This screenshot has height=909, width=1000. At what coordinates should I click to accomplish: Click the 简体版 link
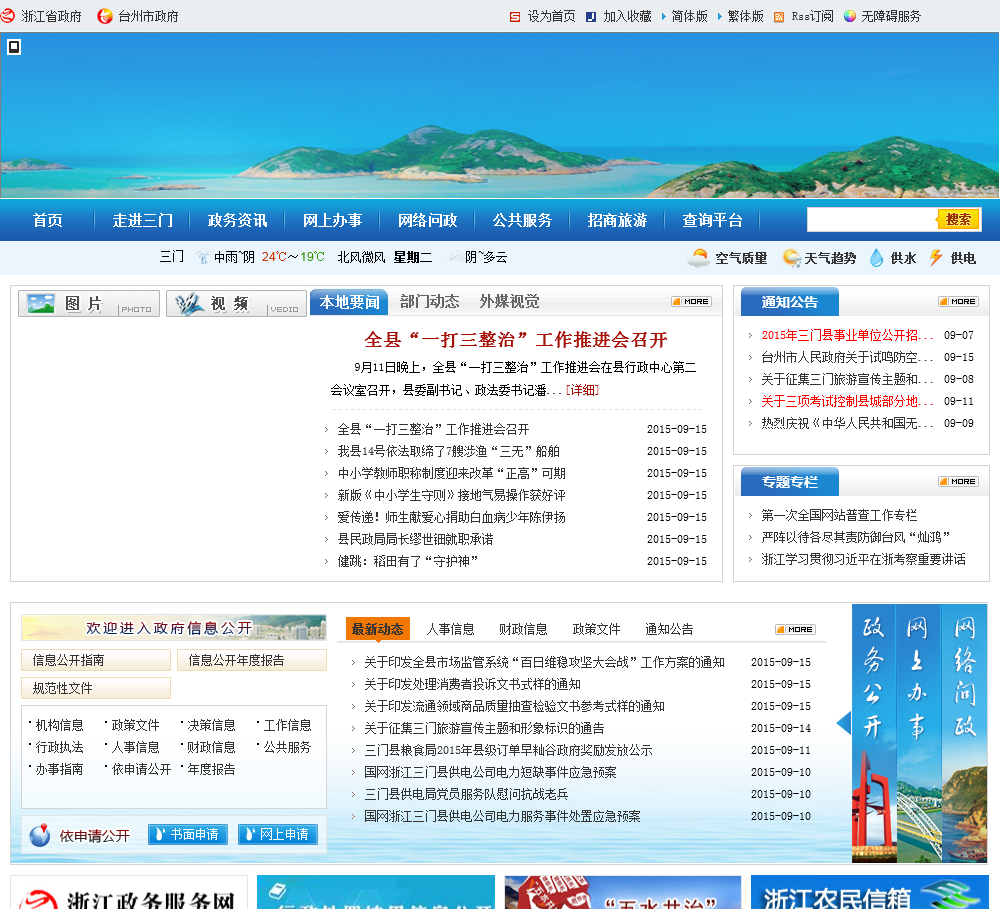689,16
